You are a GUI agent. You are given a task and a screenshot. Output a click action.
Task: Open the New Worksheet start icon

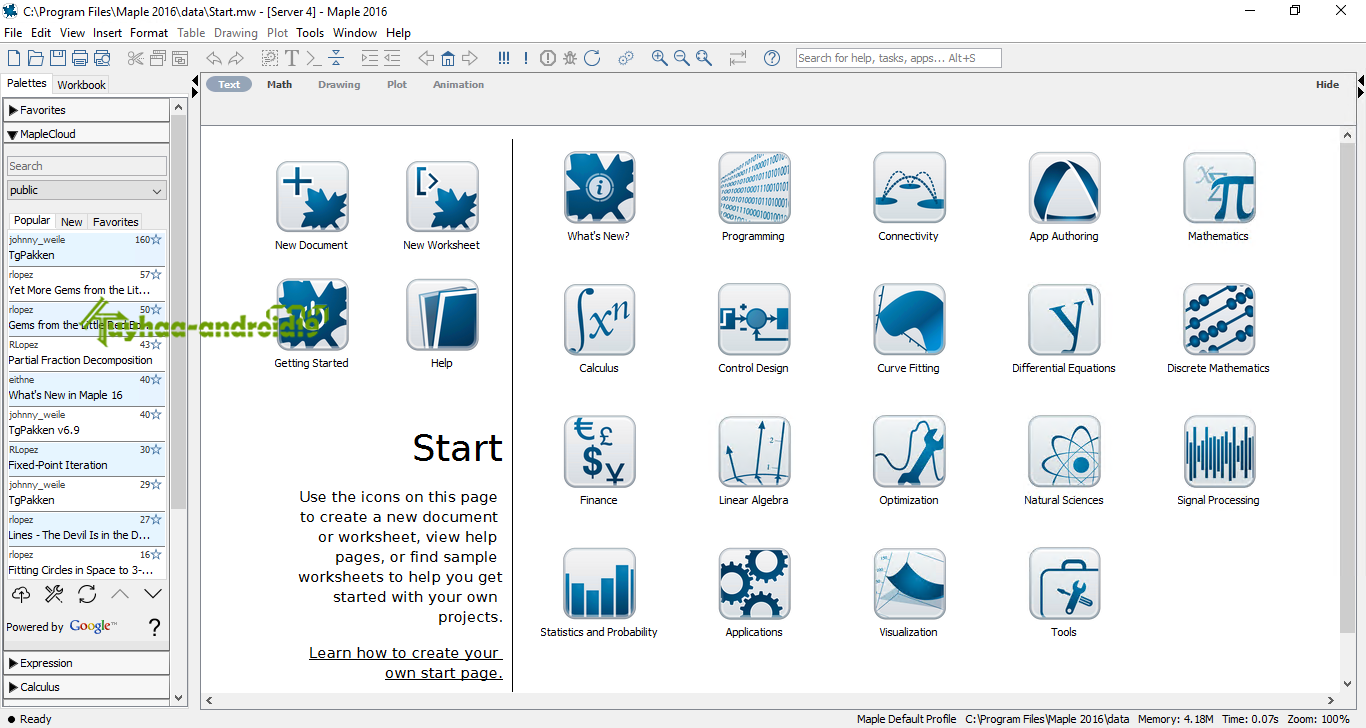point(442,197)
